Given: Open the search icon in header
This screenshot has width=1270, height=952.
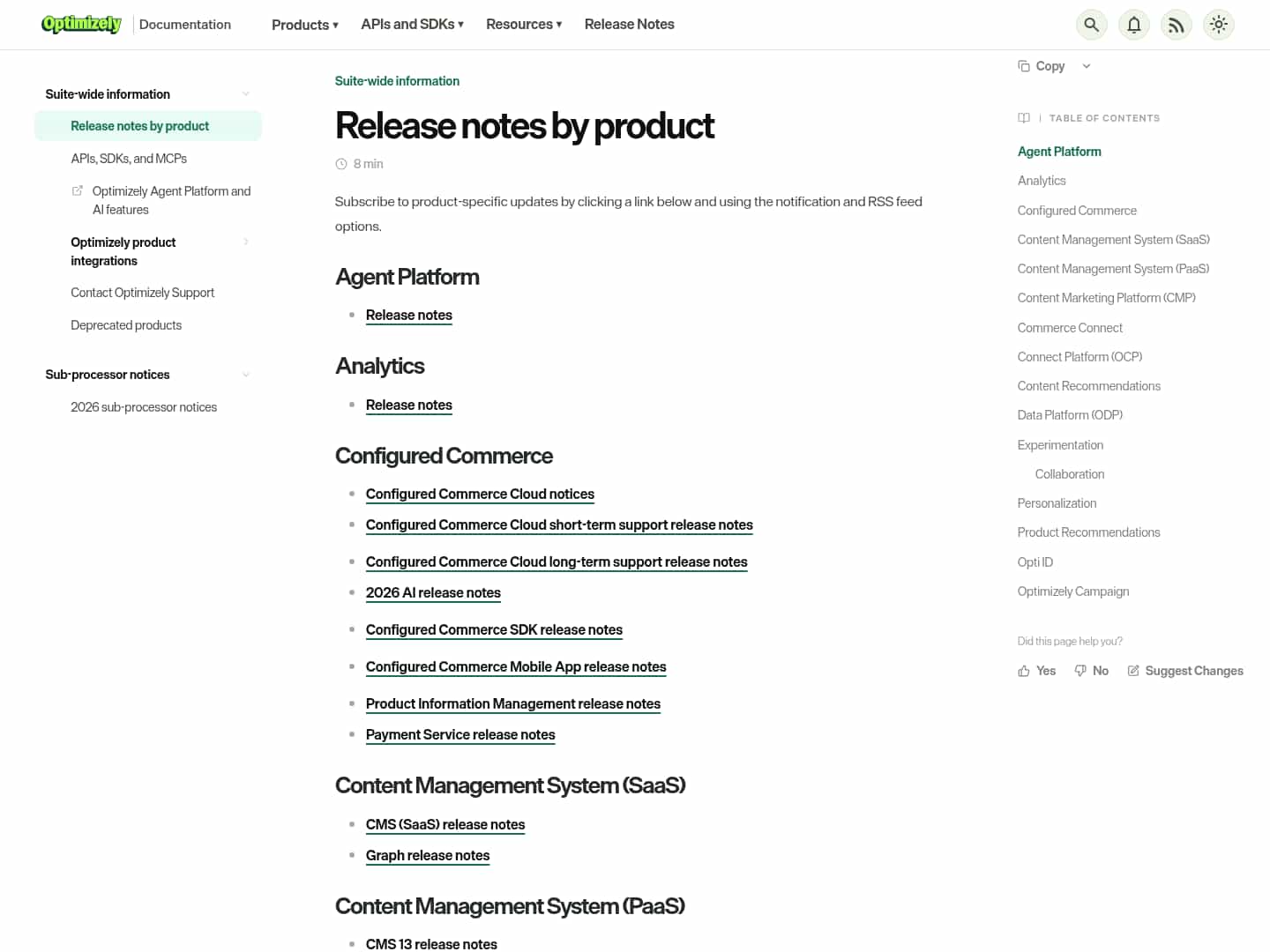Looking at the screenshot, I should pos(1092,25).
